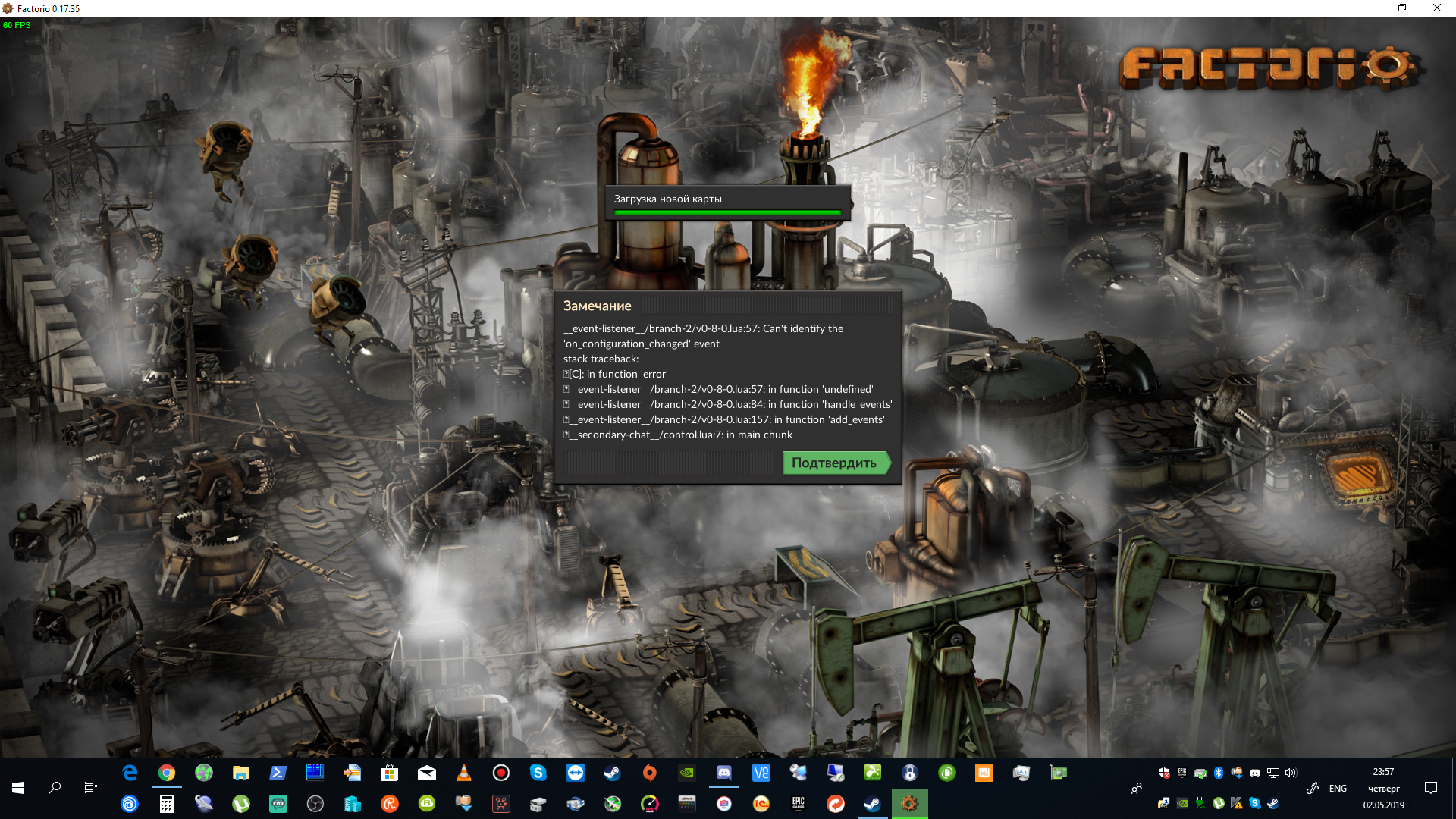Click the line mentioning 'add_events'
This screenshot has height=819, width=1456.
click(723, 419)
